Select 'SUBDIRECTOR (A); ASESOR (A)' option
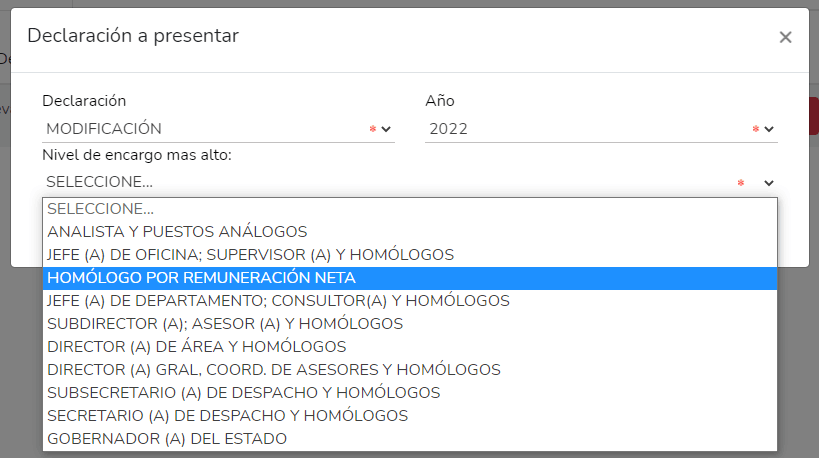The height and width of the screenshot is (458, 819). pos(225,324)
